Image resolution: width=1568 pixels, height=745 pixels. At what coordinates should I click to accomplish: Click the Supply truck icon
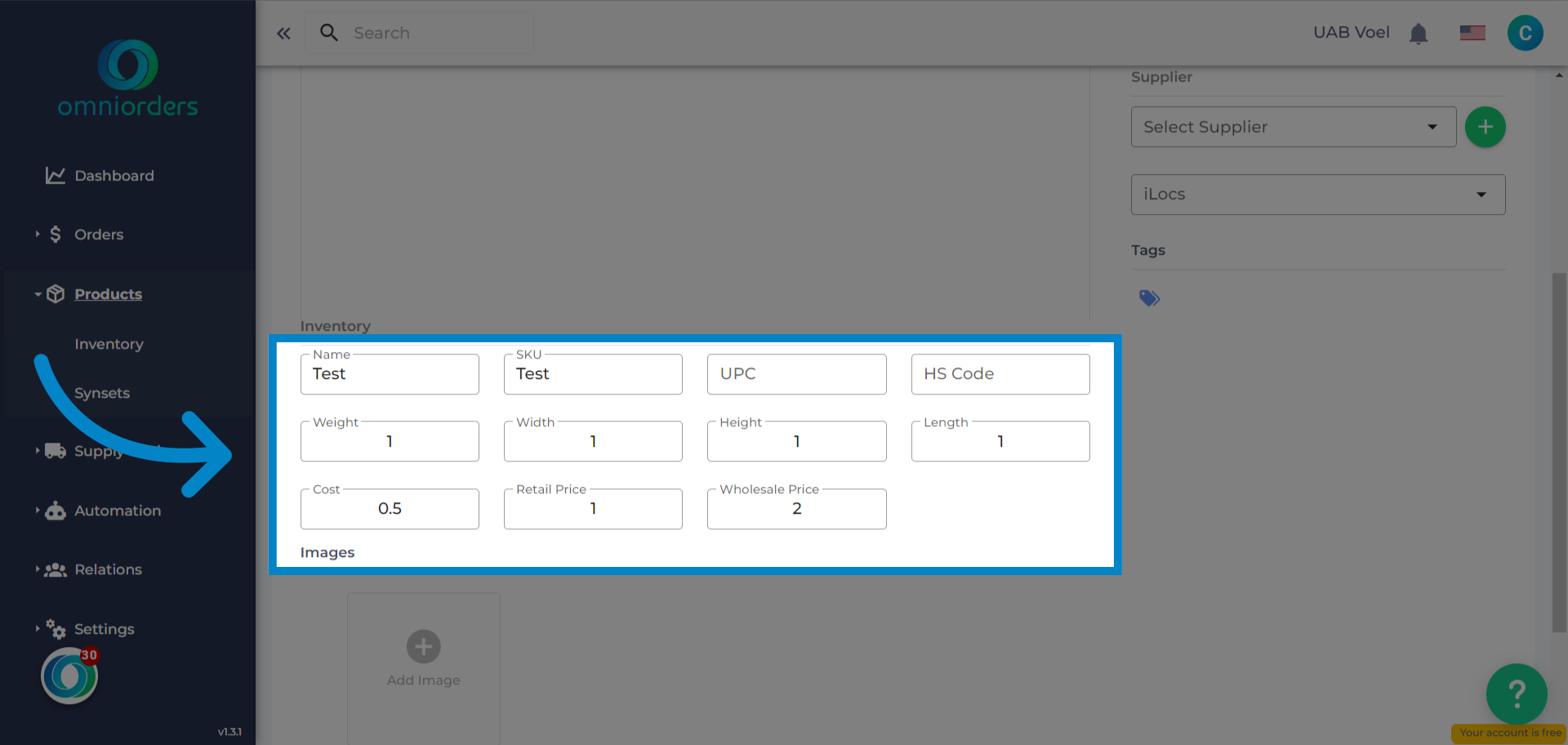55,451
